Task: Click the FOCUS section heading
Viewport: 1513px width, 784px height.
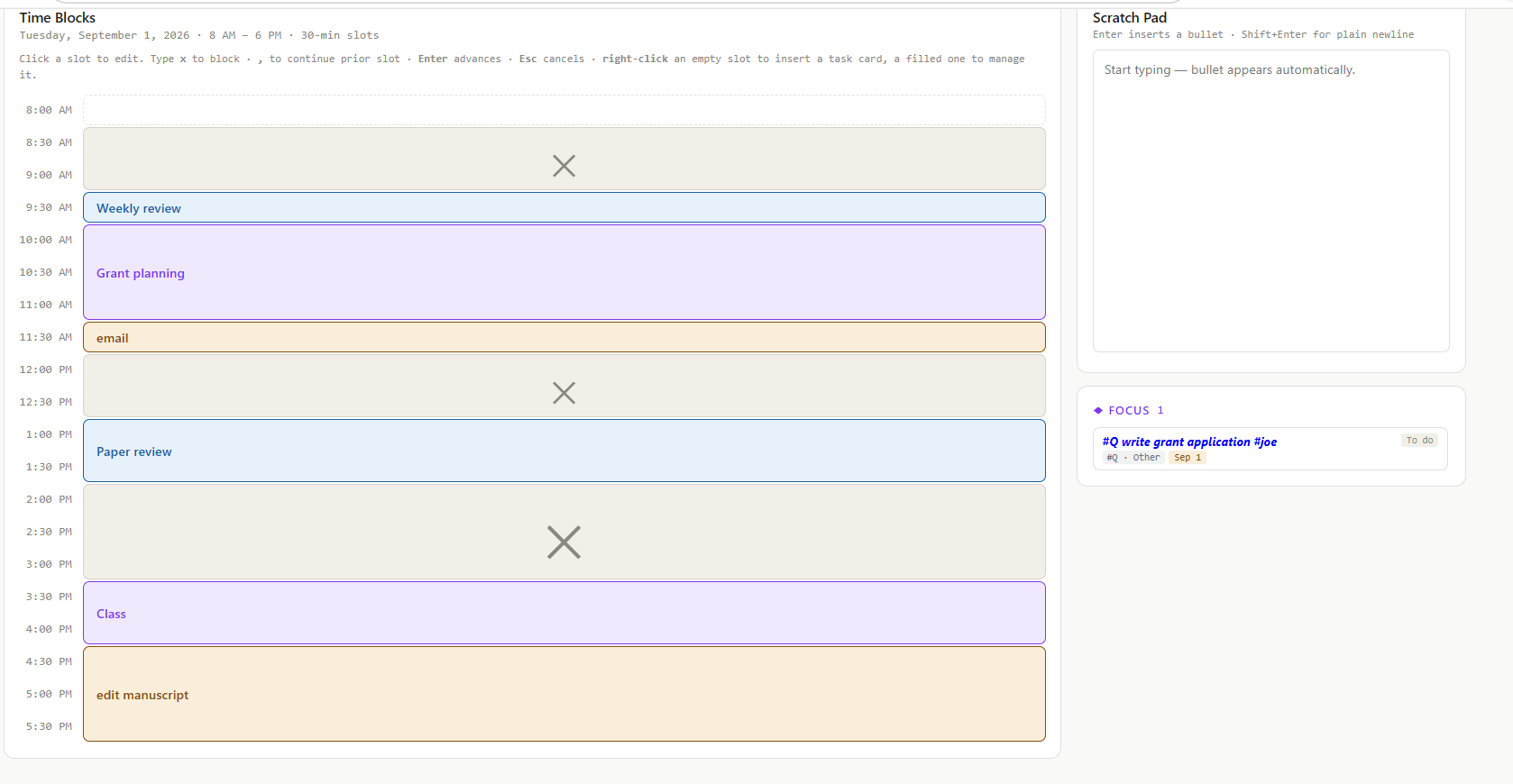Action: tap(1129, 411)
